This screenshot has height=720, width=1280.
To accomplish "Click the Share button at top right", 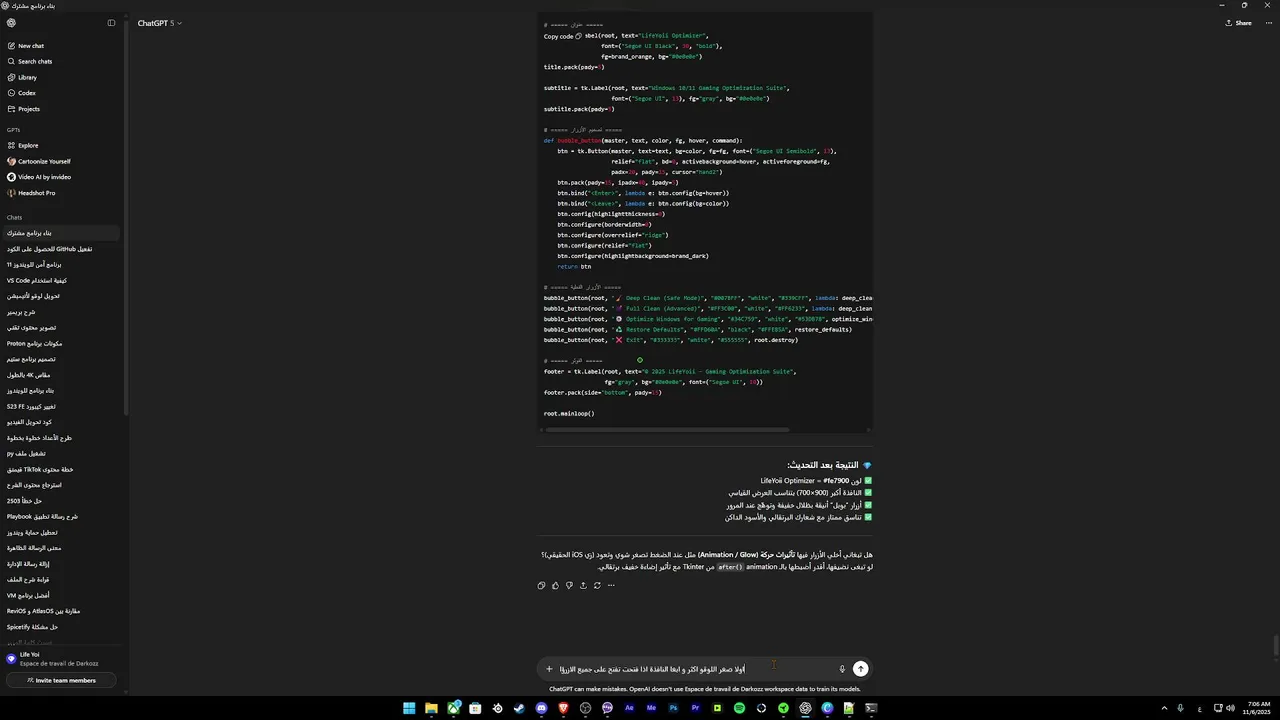I will click(1238, 23).
